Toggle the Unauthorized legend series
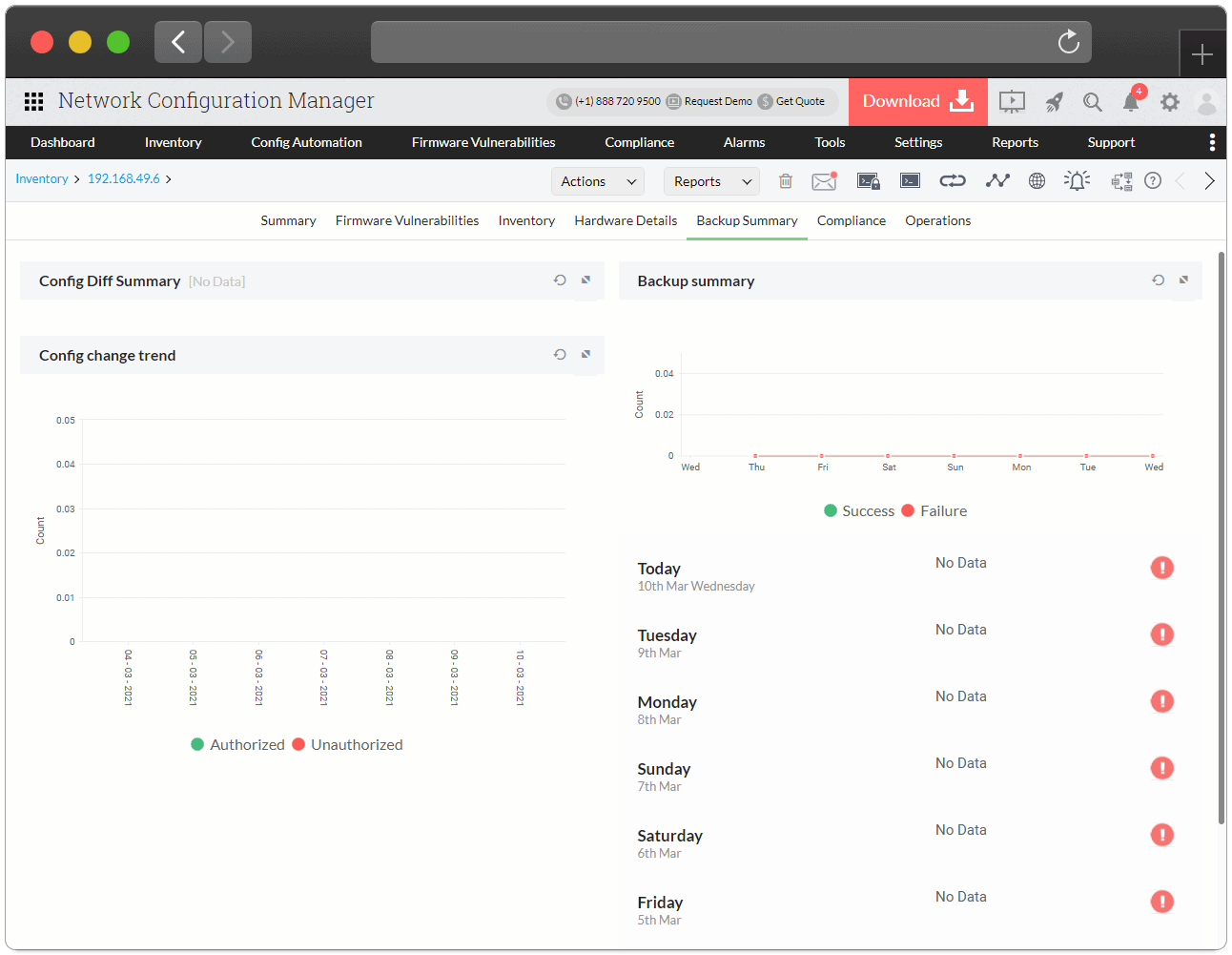 [347, 744]
